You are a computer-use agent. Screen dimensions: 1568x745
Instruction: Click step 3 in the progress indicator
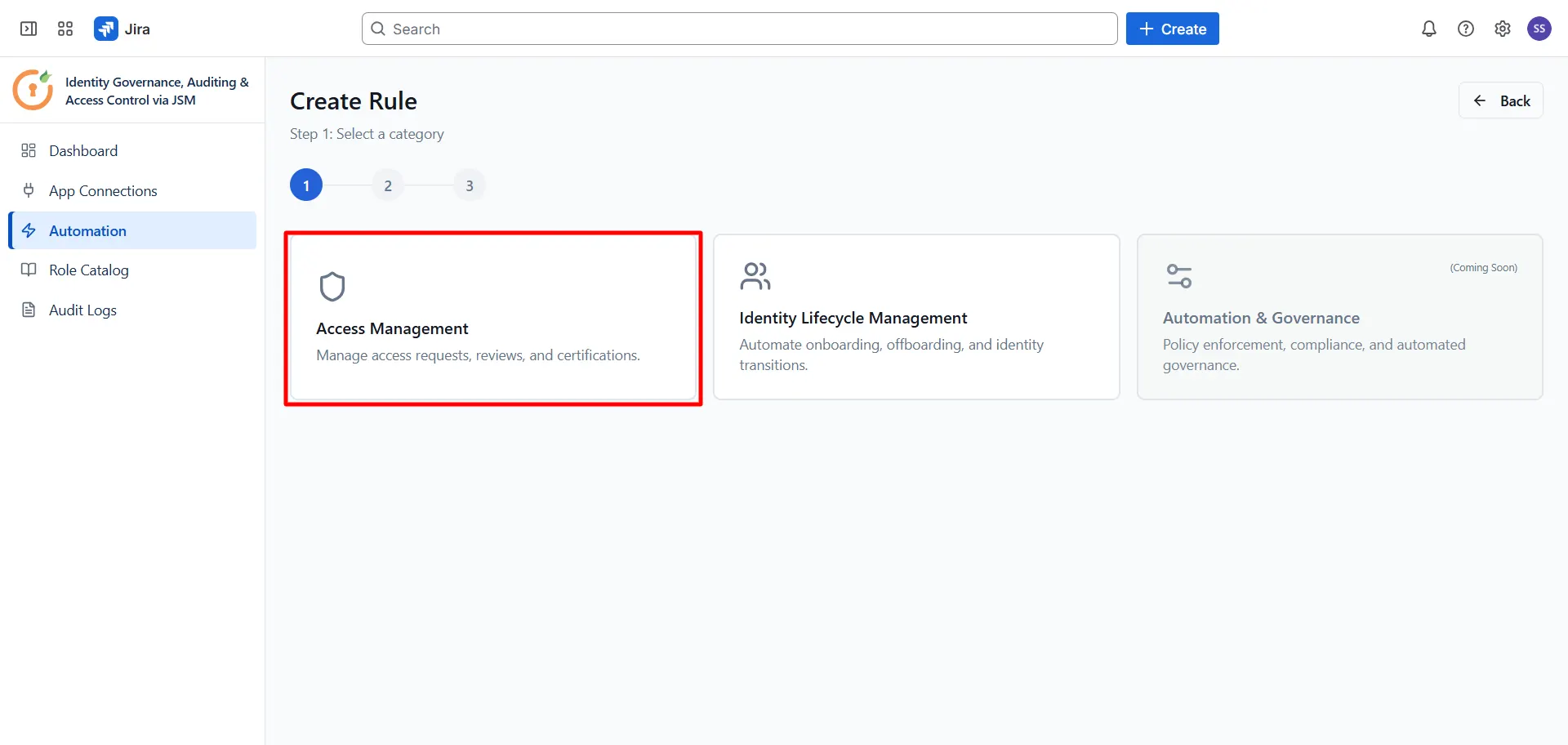pyautogui.click(x=470, y=185)
